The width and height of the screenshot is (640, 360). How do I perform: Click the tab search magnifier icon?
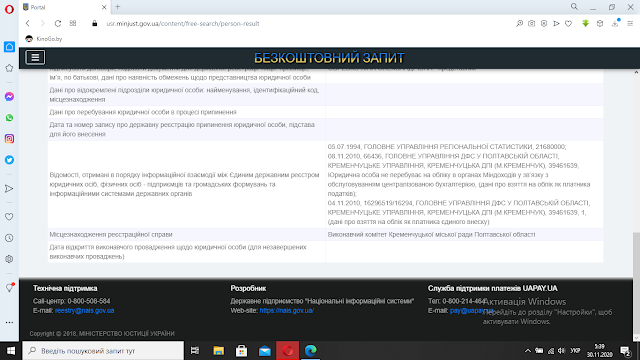tap(574, 7)
